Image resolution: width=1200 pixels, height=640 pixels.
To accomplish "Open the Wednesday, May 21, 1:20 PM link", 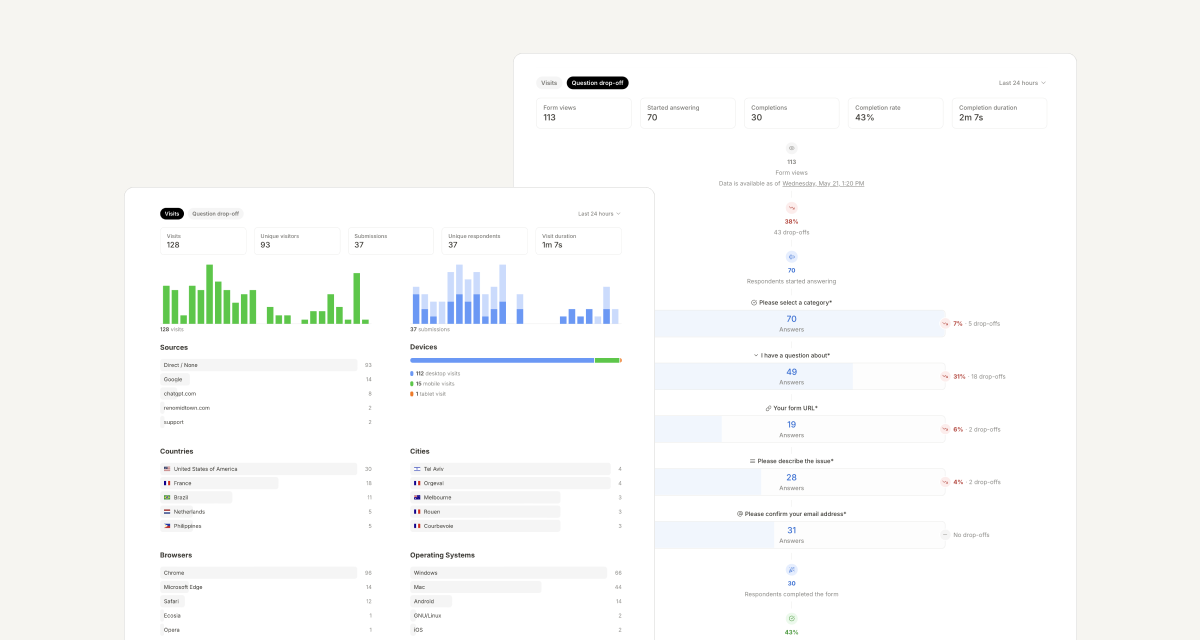I will click(823, 184).
